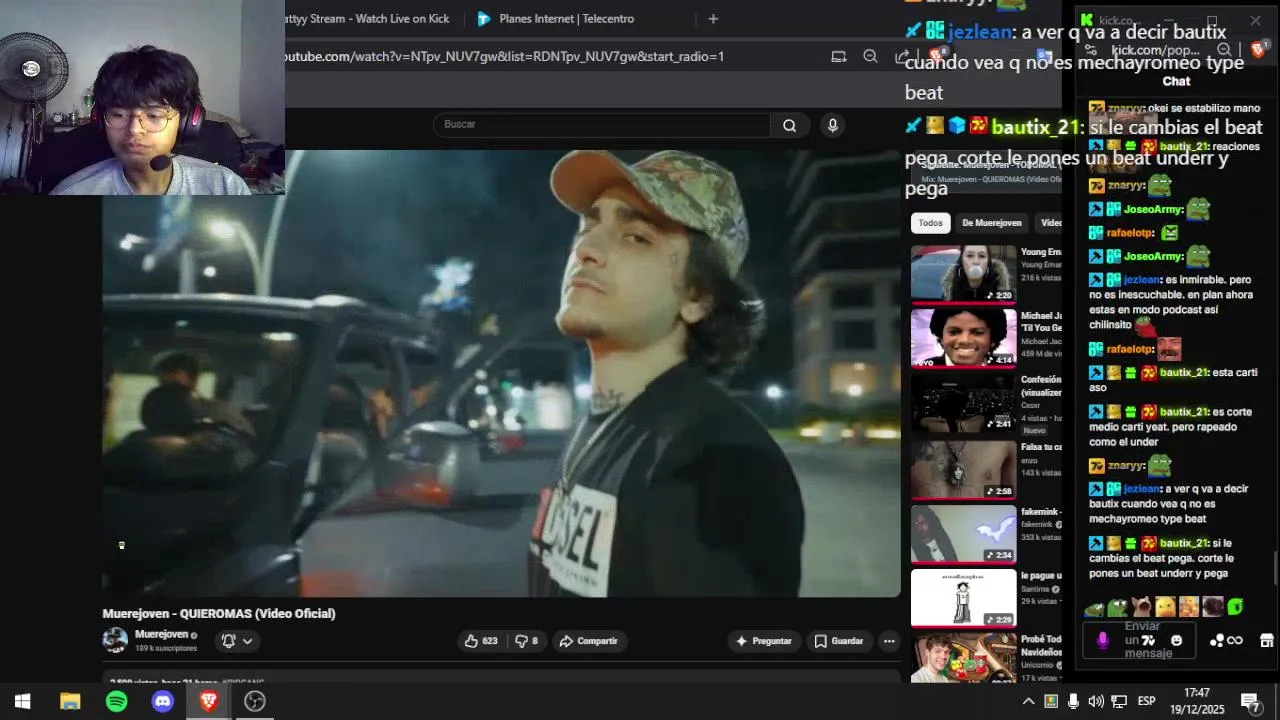Open the Falsa tu cara video thumbnail

tap(963, 469)
